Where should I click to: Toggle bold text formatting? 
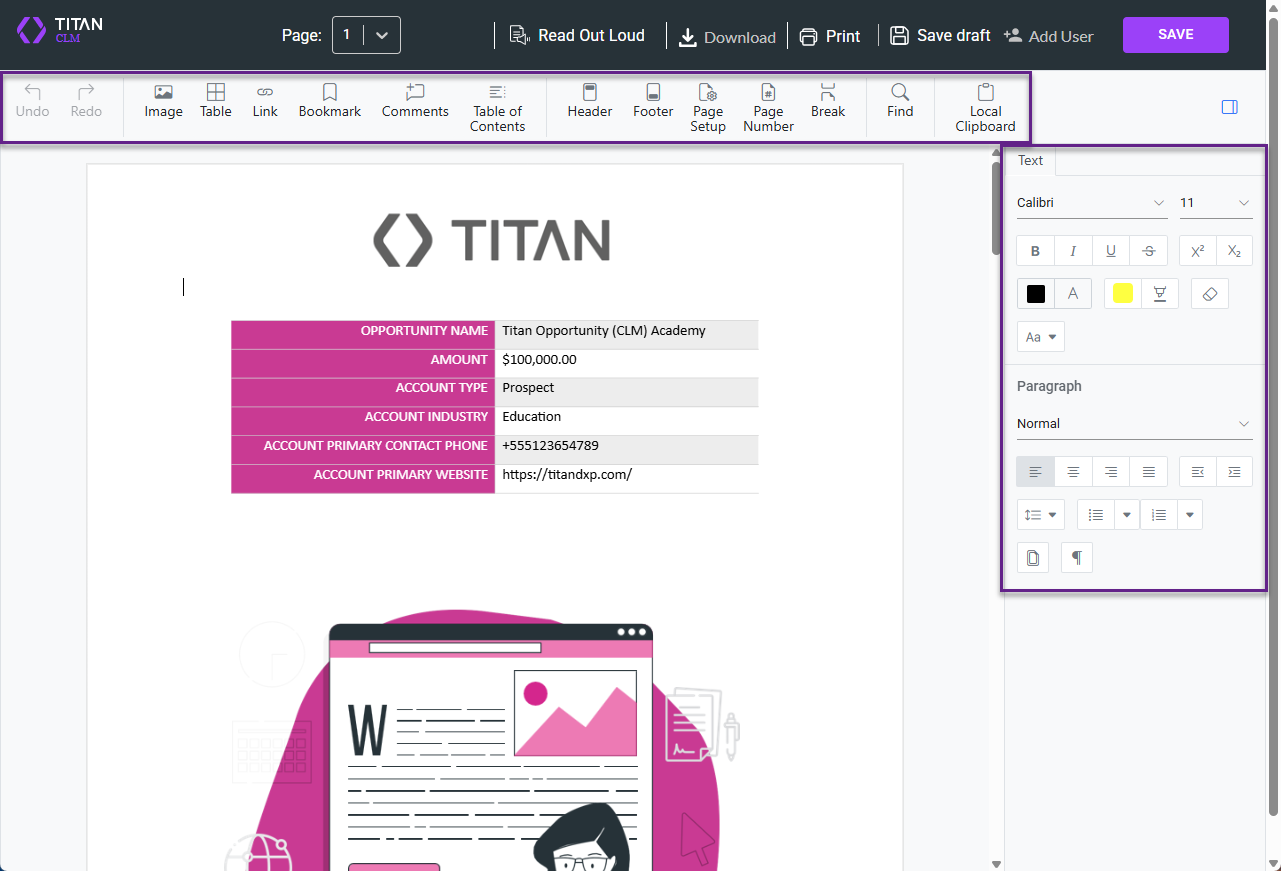pyautogui.click(x=1035, y=250)
